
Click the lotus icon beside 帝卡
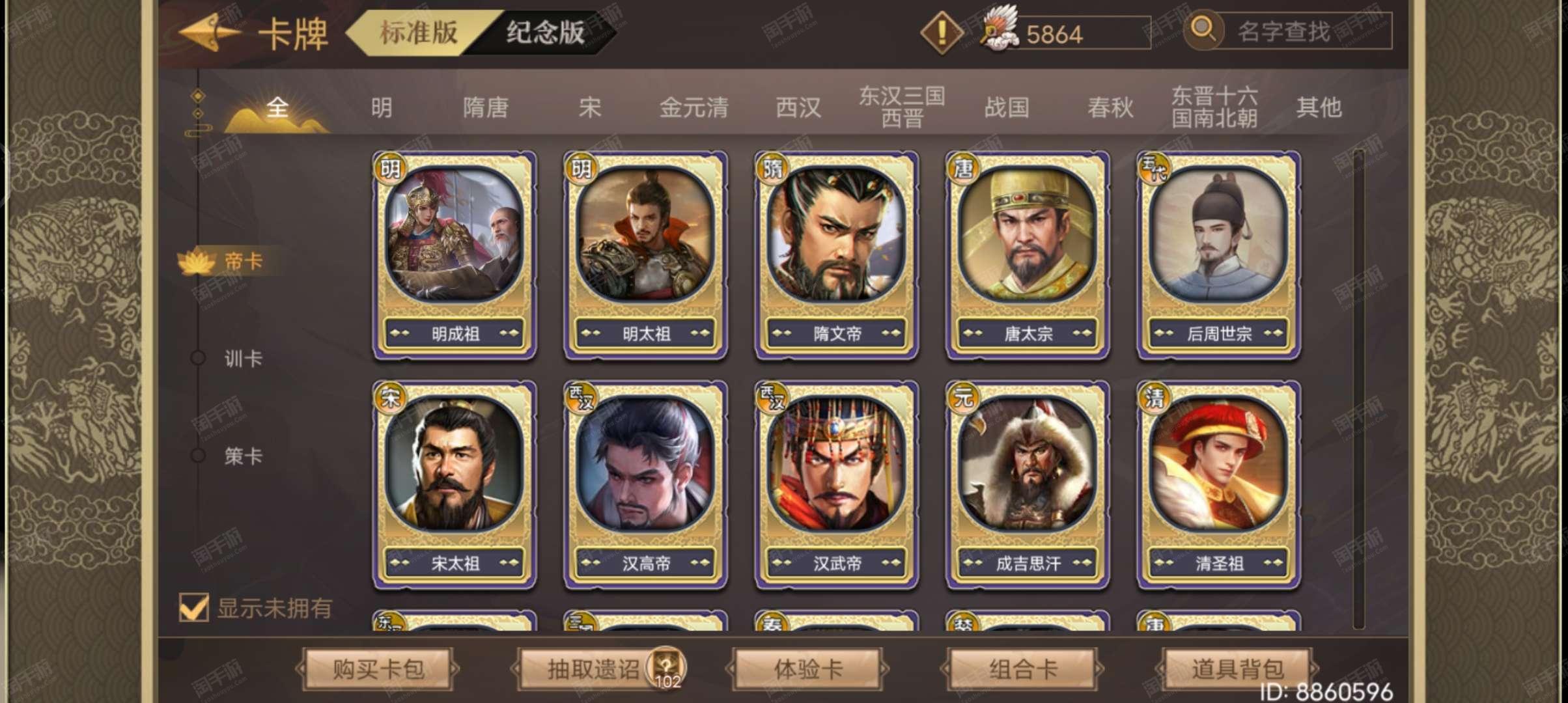(196, 261)
